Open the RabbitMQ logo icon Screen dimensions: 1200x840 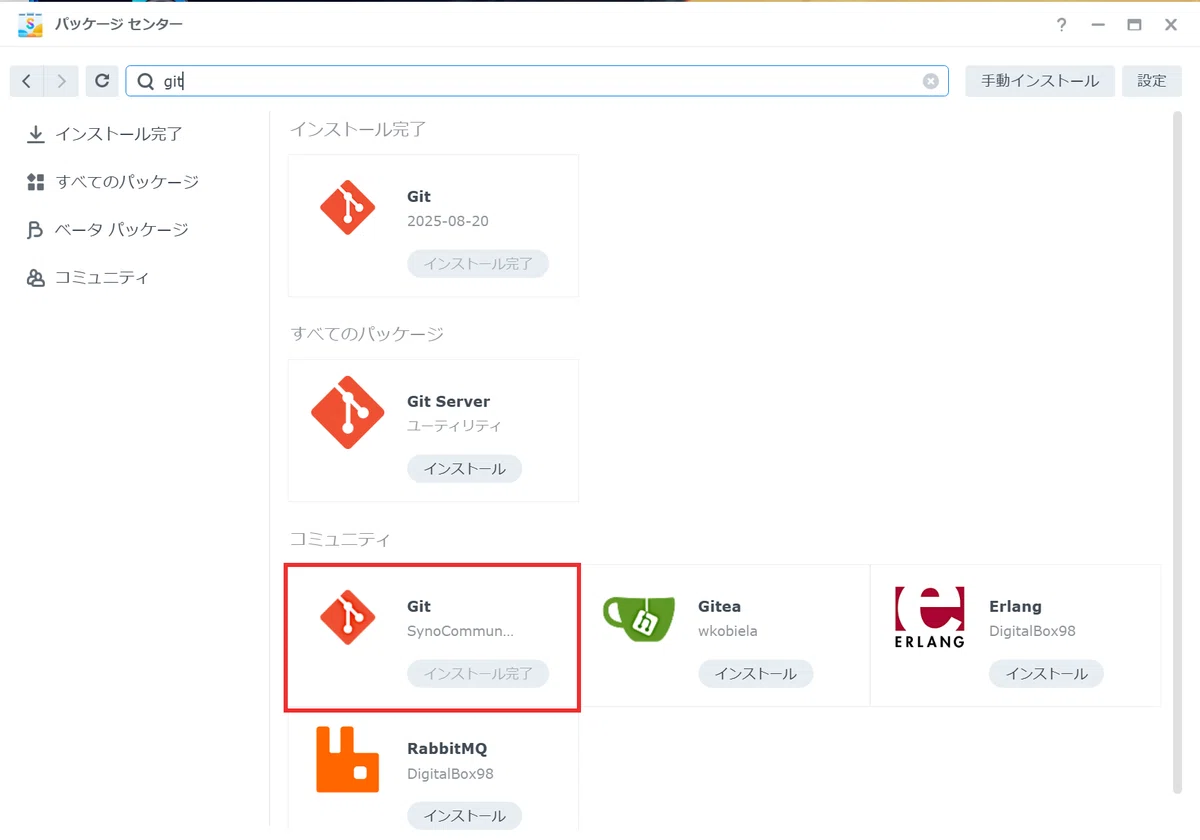click(x=348, y=759)
